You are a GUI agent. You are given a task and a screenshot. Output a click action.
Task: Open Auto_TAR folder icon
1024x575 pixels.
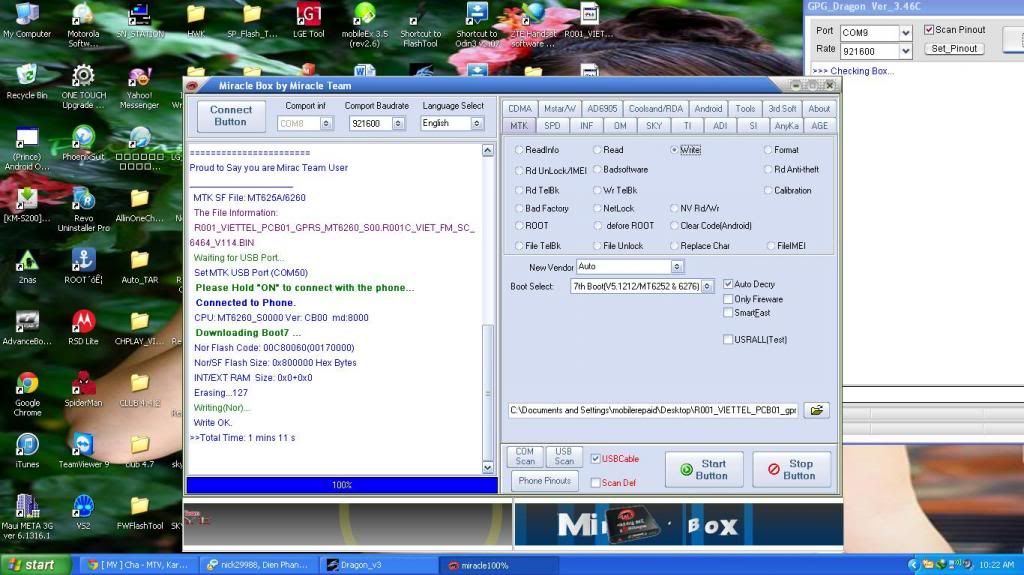pos(139,267)
